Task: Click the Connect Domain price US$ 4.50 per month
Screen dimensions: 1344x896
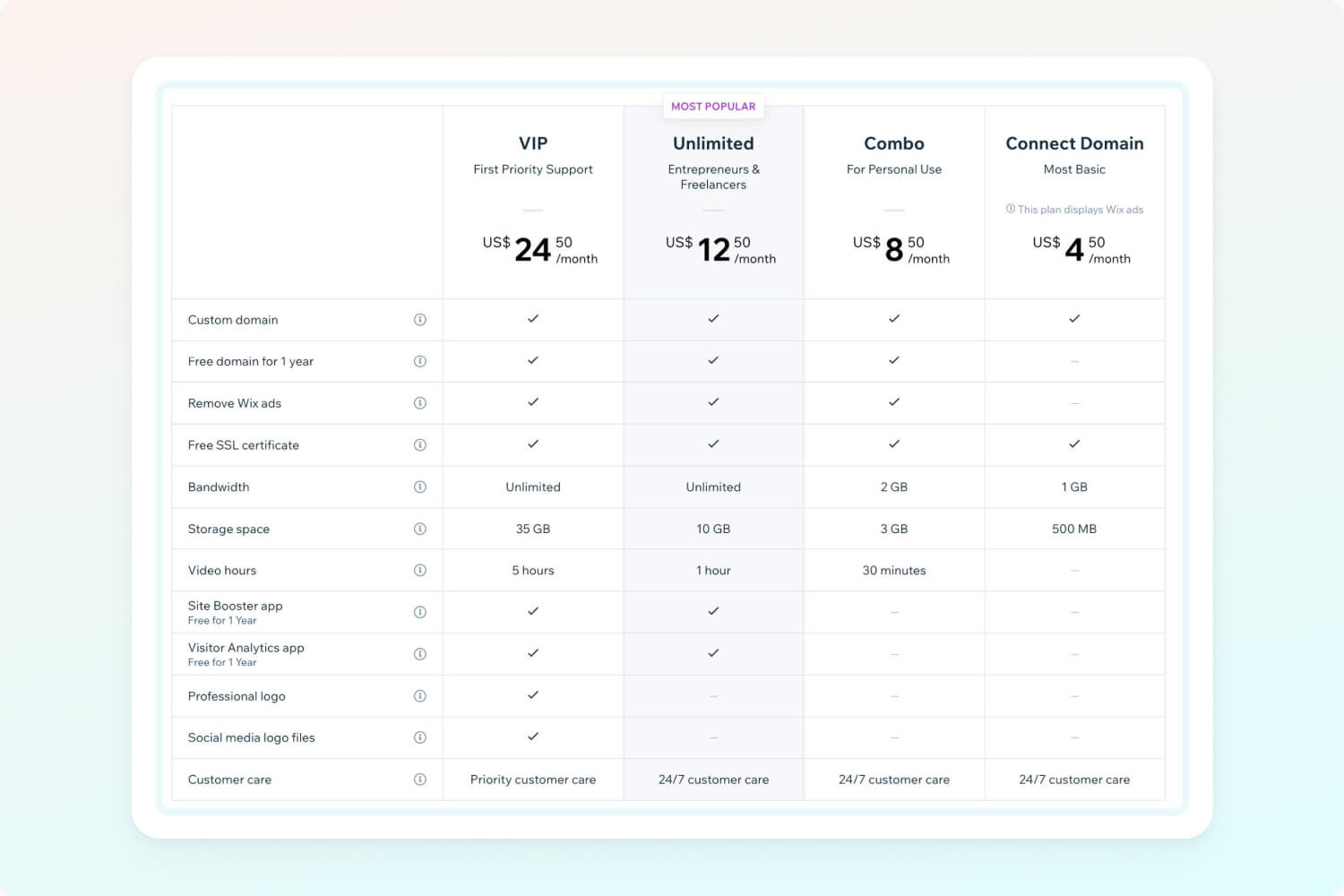Action: tap(1081, 249)
